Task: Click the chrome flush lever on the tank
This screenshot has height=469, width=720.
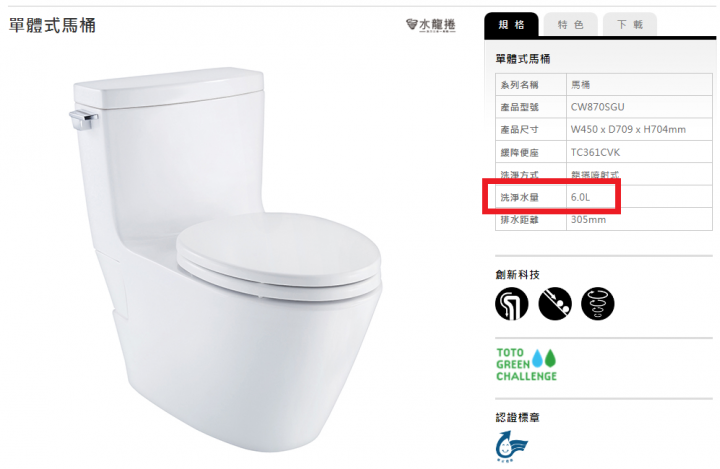Action: pyautogui.click(x=83, y=120)
